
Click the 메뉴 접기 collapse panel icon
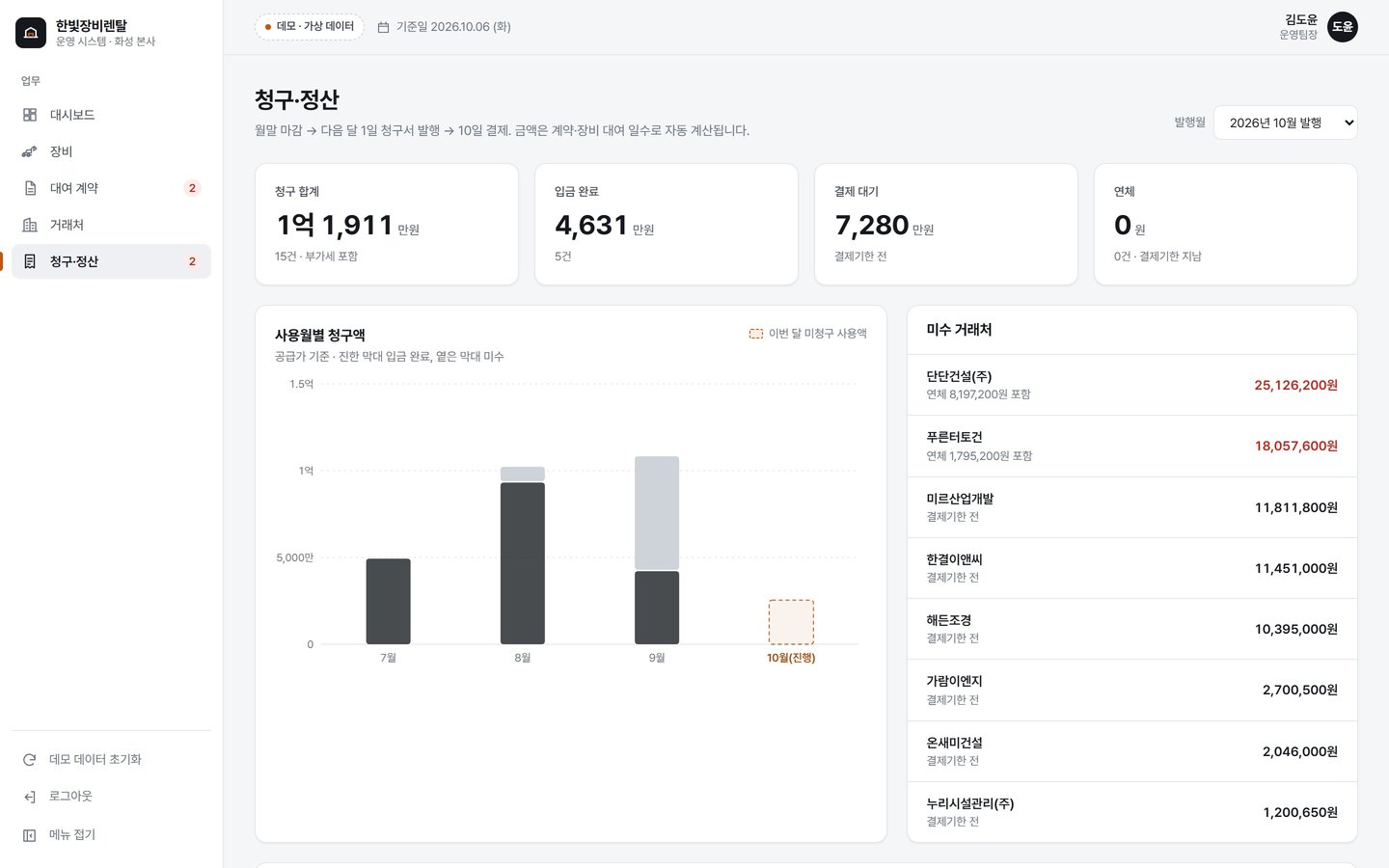[x=30, y=835]
